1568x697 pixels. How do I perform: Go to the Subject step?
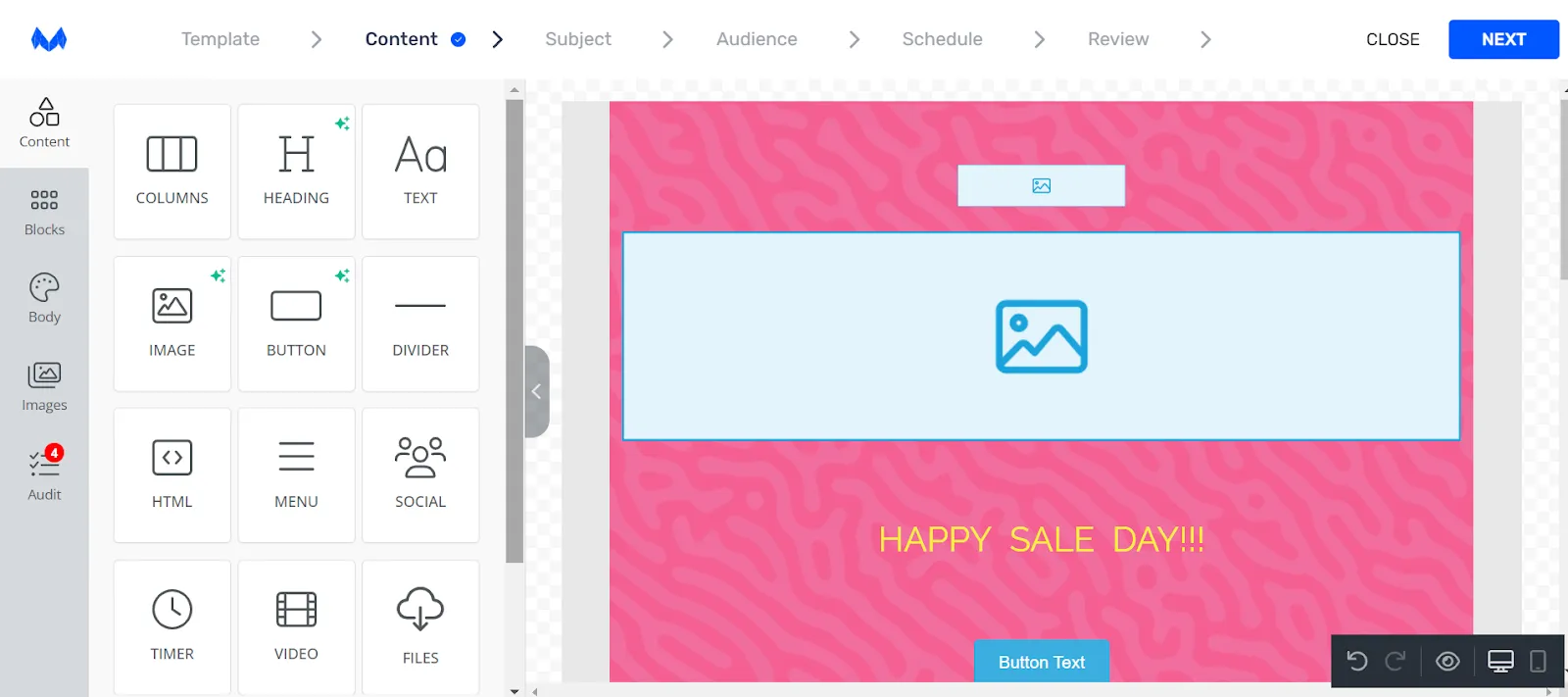[578, 39]
